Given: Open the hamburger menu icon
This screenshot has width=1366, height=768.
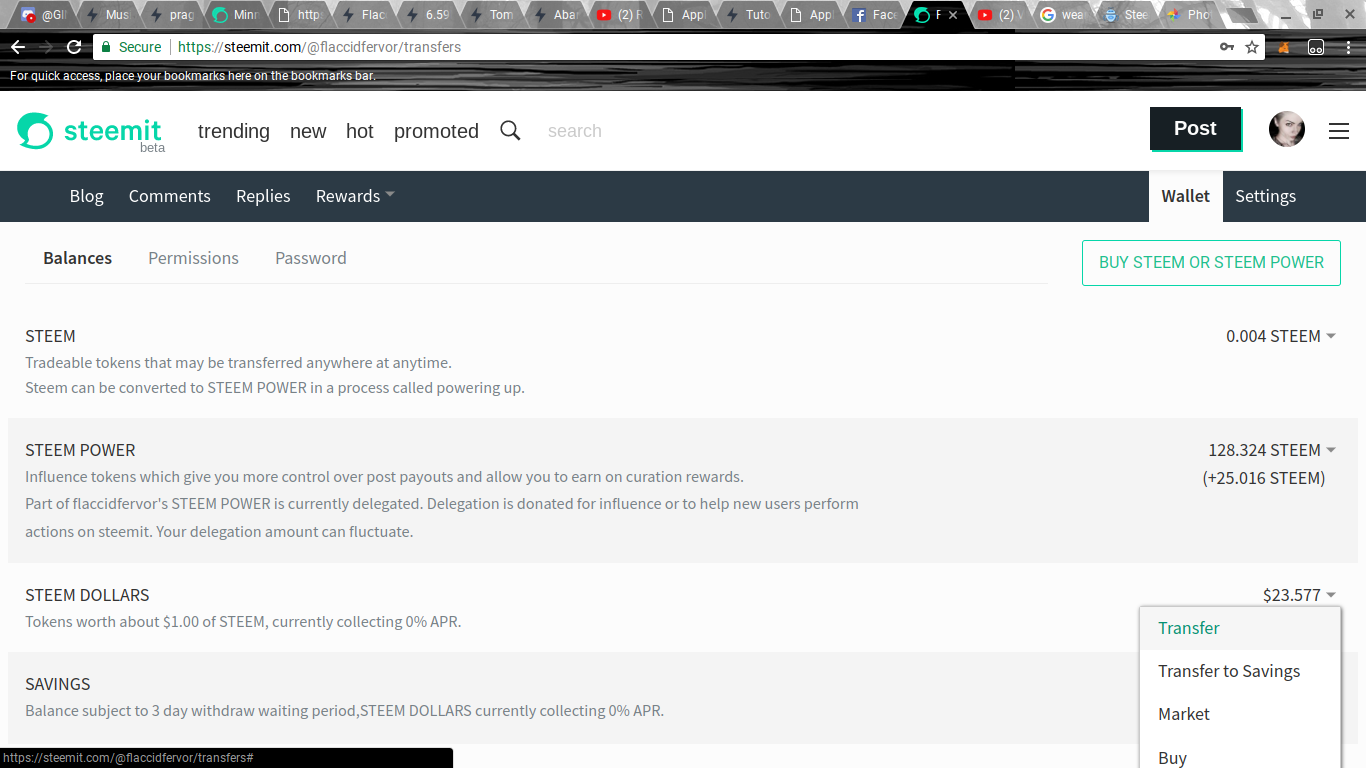Looking at the screenshot, I should (1339, 131).
